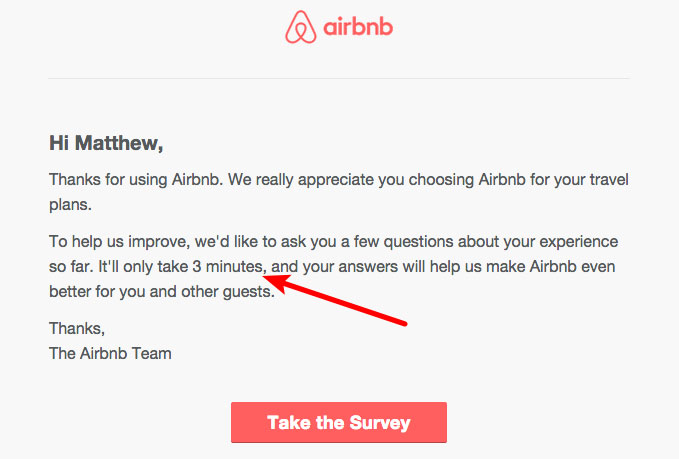Click "The Airbnb Team" signature

click(x=110, y=353)
